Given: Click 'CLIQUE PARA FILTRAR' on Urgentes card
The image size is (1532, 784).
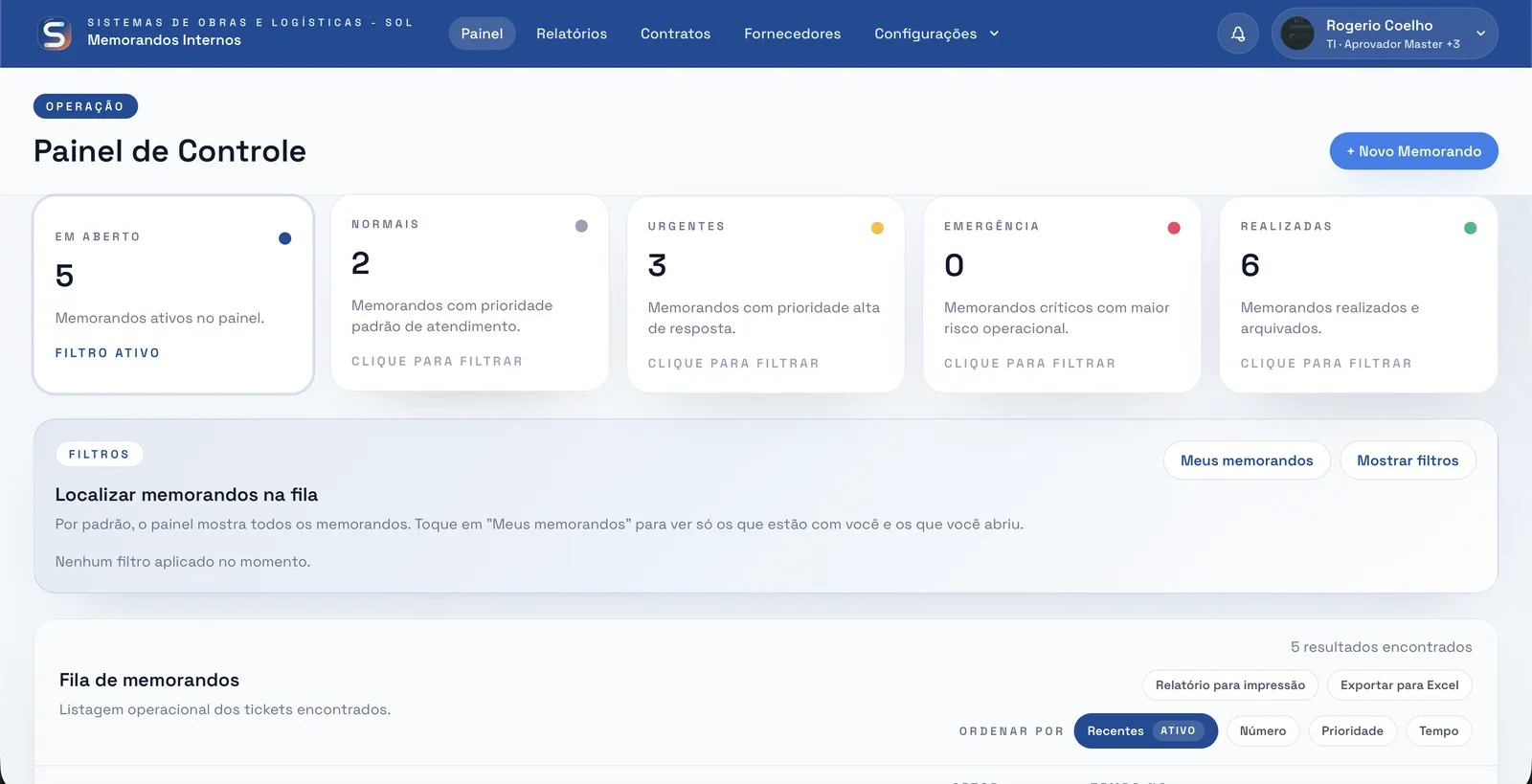Looking at the screenshot, I should pos(733,364).
